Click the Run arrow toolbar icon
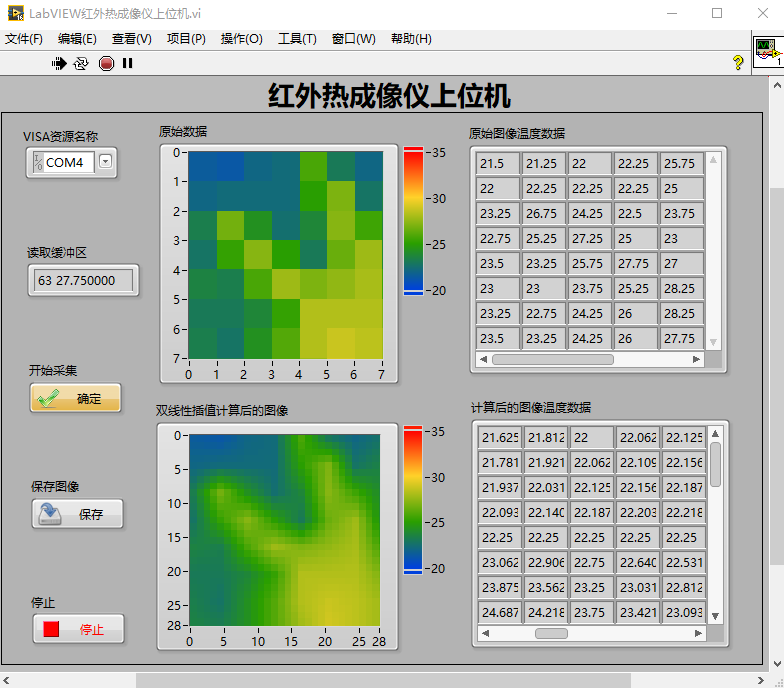The image size is (784, 688). click(59, 64)
